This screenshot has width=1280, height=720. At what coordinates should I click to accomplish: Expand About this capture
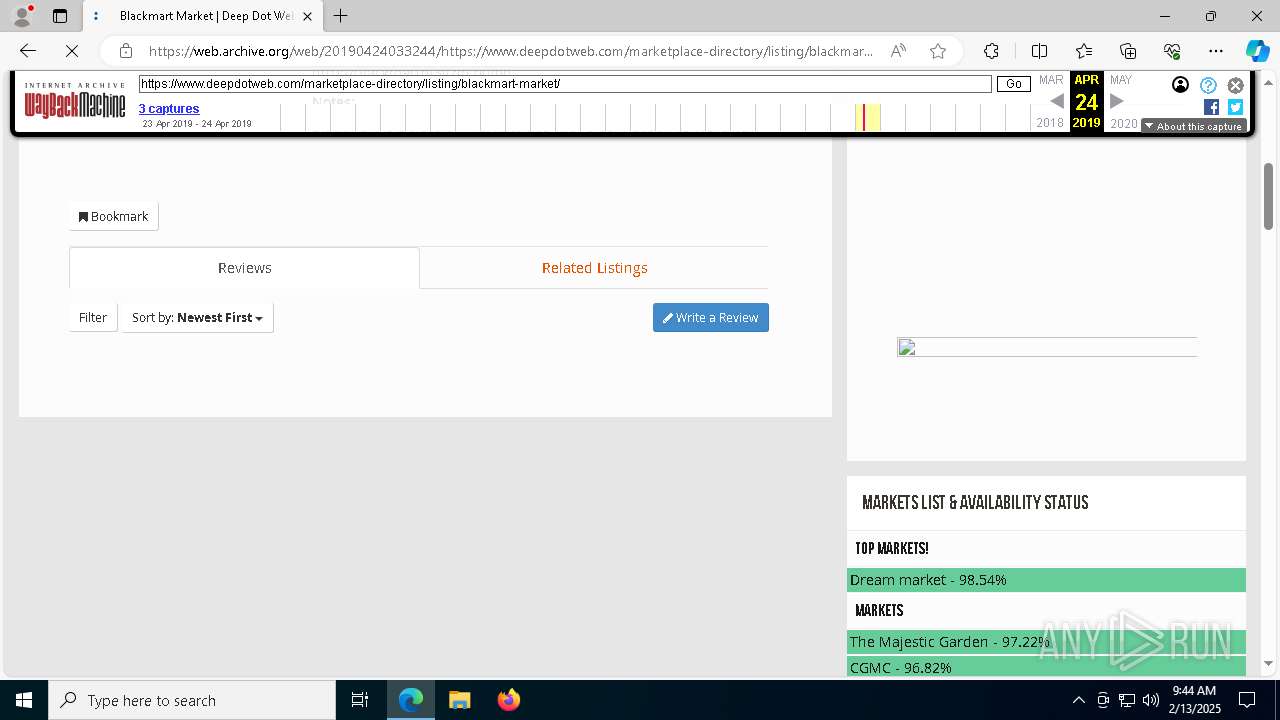[1194, 126]
